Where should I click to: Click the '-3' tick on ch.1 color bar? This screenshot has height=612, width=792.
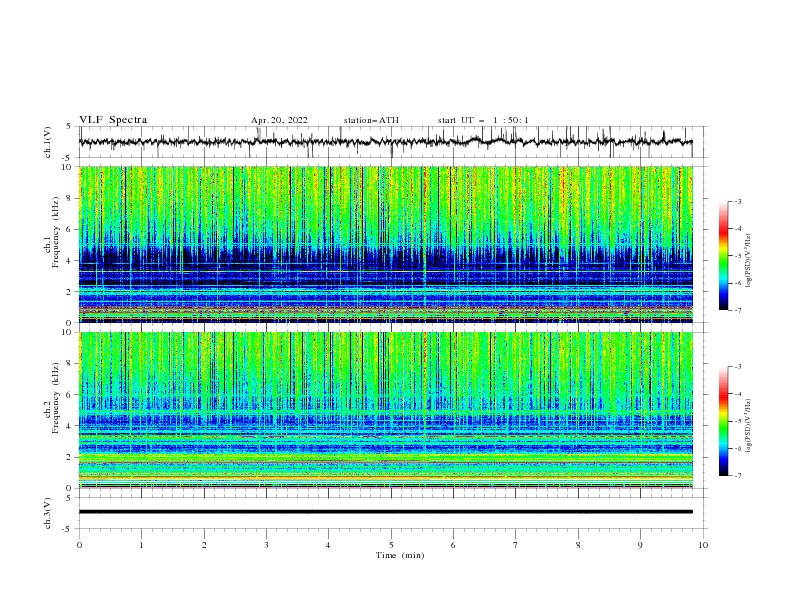tap(738, 201)
